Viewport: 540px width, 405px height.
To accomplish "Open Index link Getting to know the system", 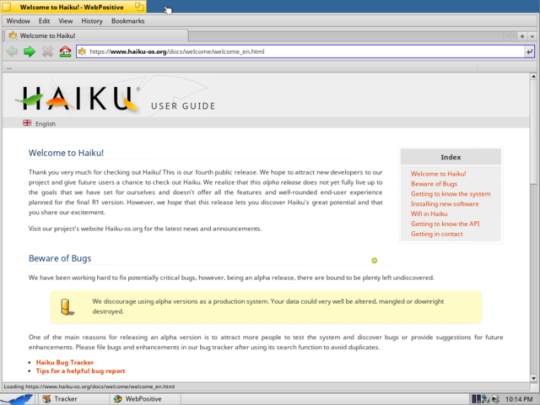I will pos(450,194).
